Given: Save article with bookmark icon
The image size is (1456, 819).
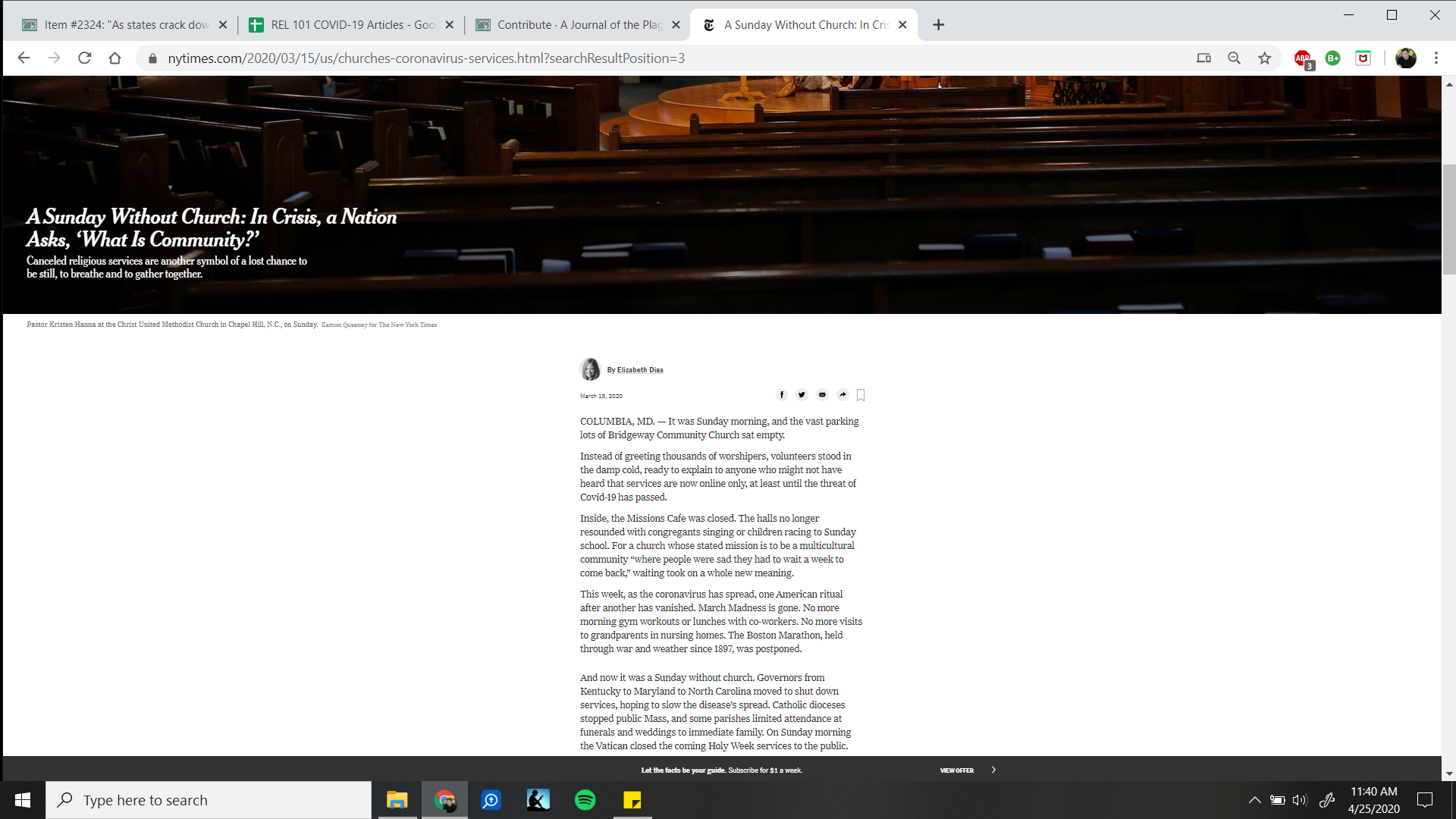Looking at the screenshot, I should tap(861, 395).
